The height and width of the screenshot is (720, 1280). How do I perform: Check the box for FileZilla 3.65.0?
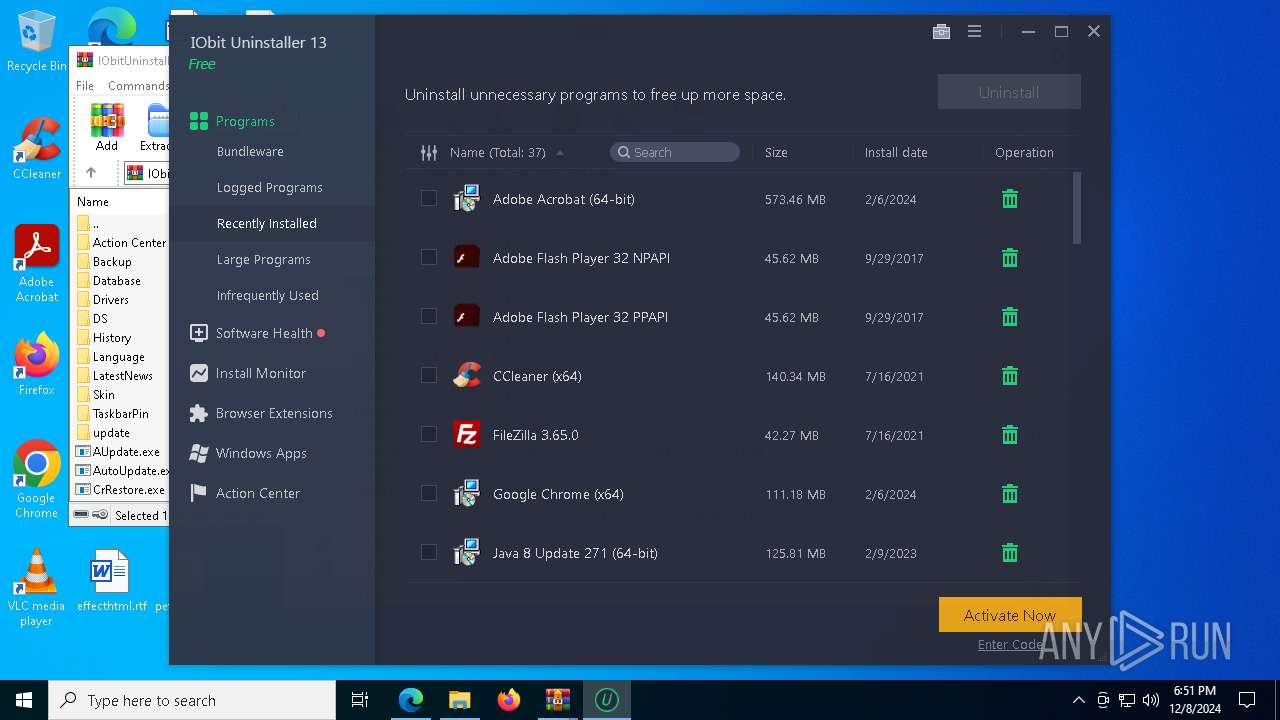429,435
